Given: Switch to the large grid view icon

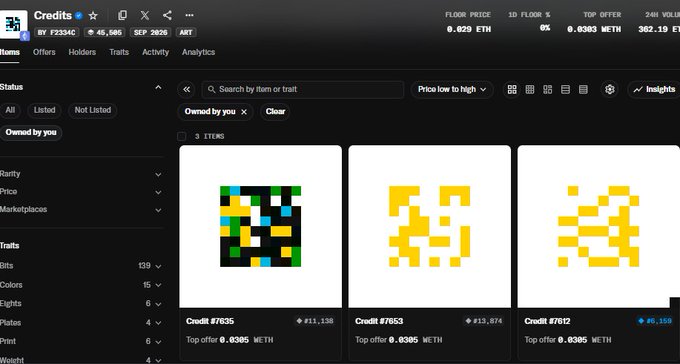Looking at the screenshot, I should (x=512, y=89).
